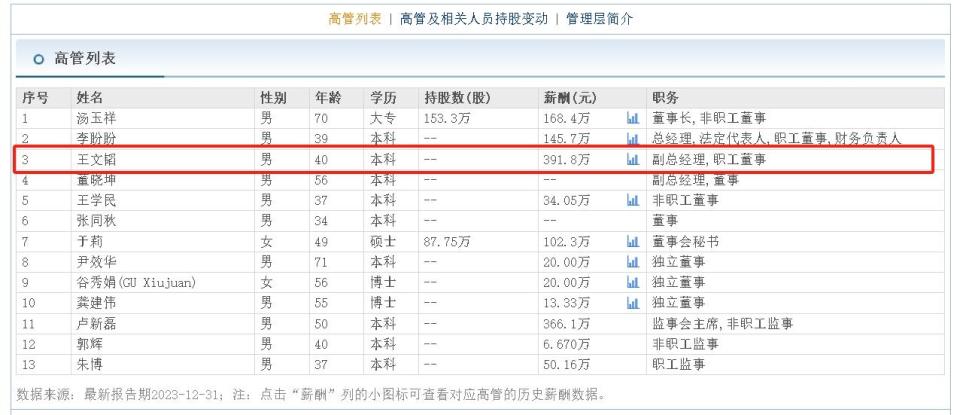Viewport: 960px width, 415px height.
Task: Open salary history chart icon for 尹效华
Action: click(632, 262)
